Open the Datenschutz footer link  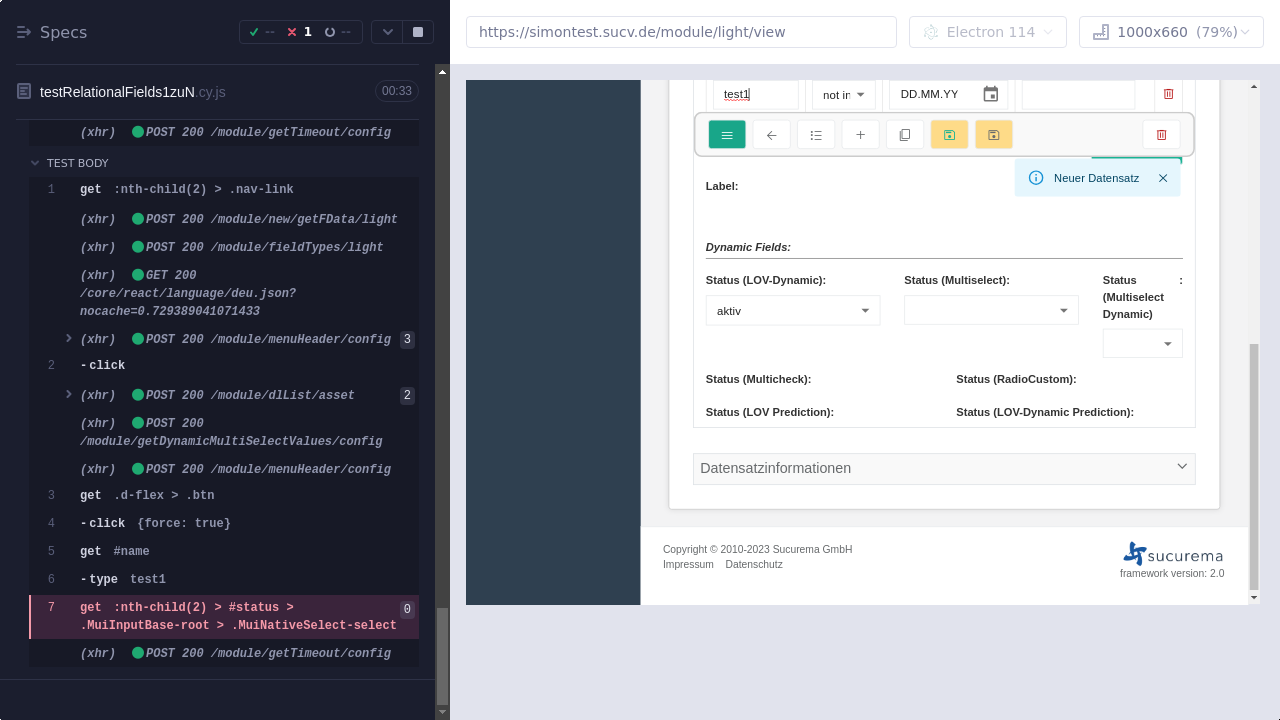754,564
